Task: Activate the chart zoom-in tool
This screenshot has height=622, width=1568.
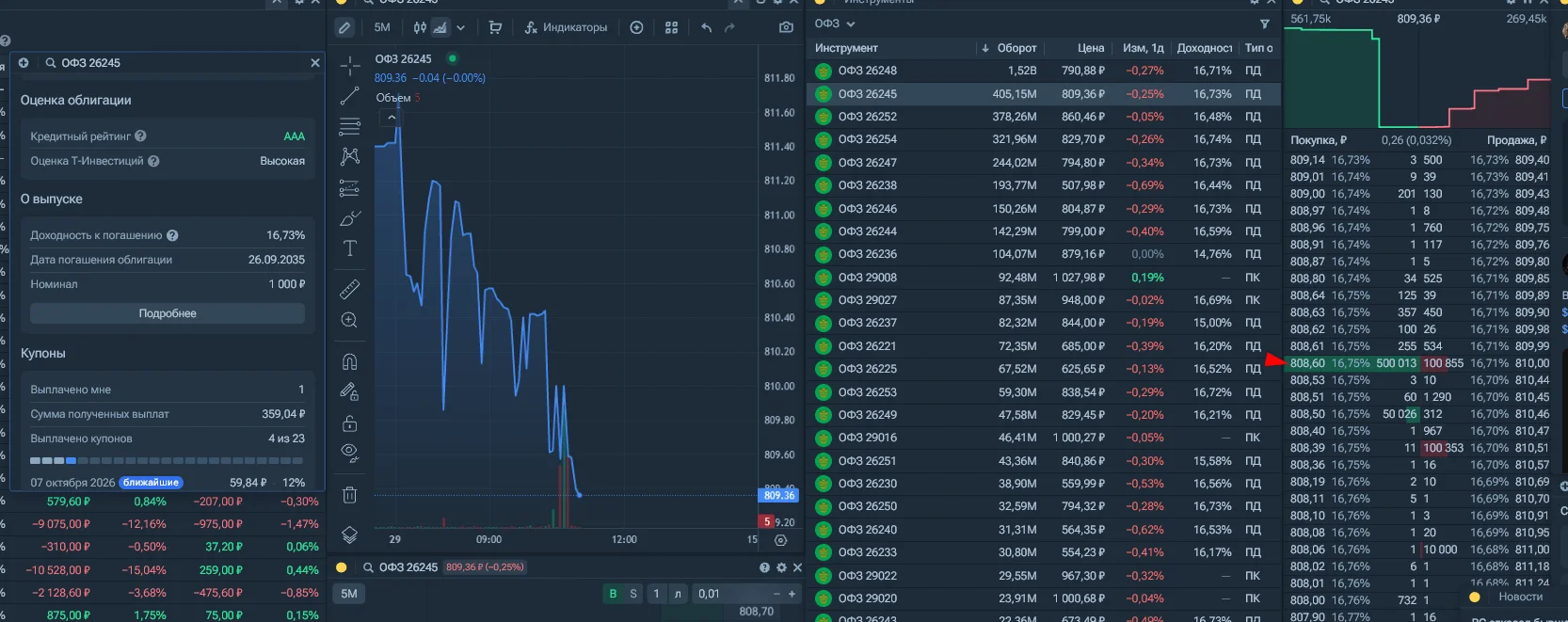Action: click(x=350, y=320)
